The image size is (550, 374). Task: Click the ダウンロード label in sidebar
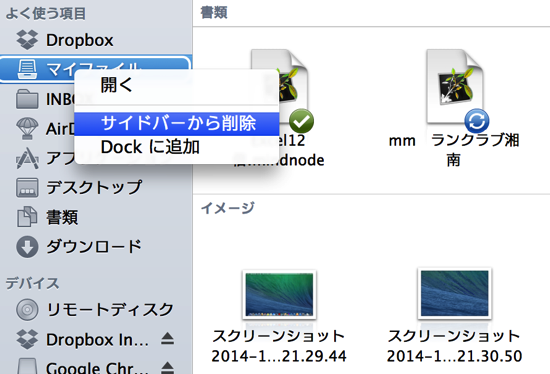point(94,247)
